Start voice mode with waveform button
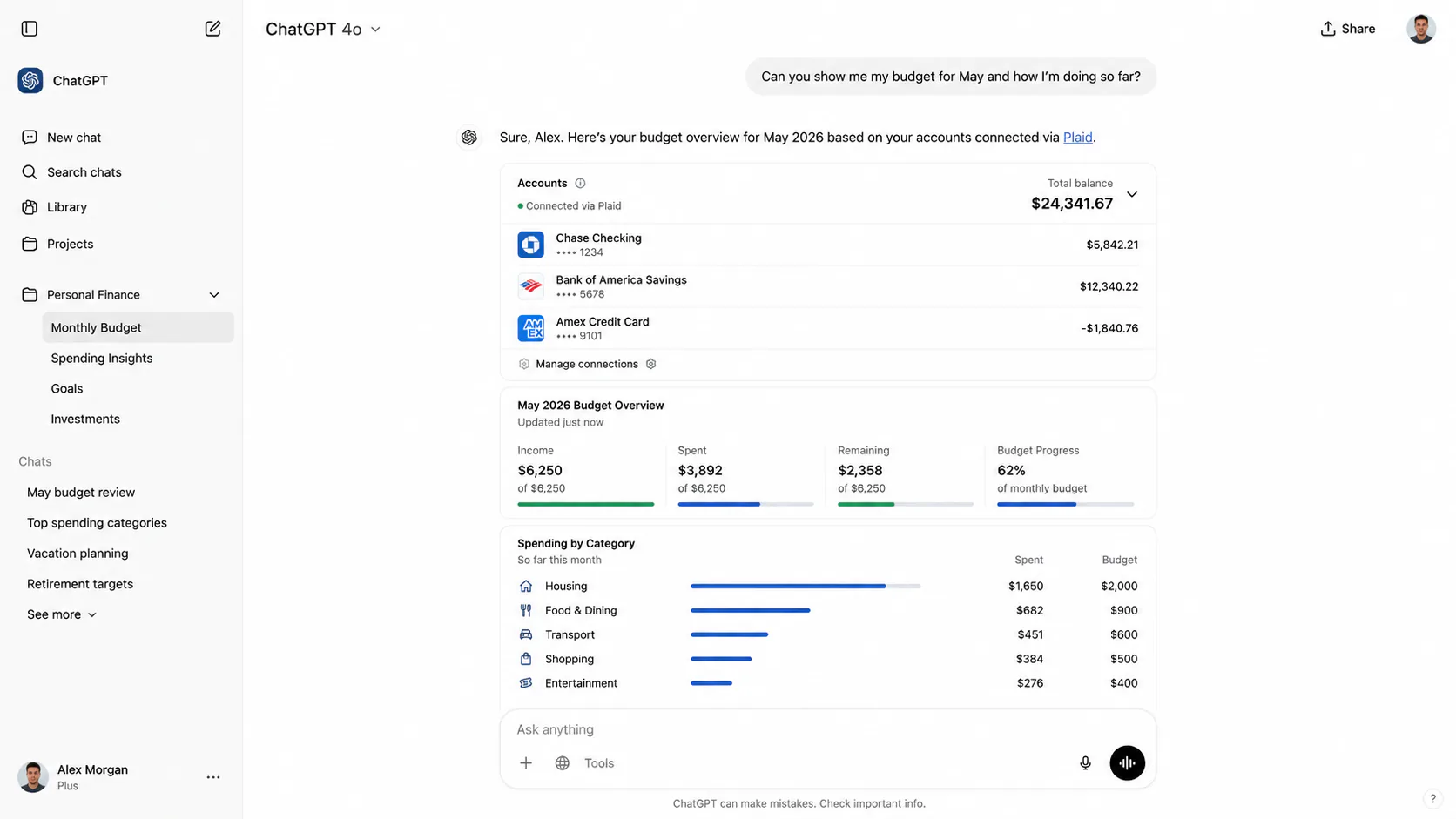Image resolution: width=1456 pixels, height=819 pixels. (1127, 763)
